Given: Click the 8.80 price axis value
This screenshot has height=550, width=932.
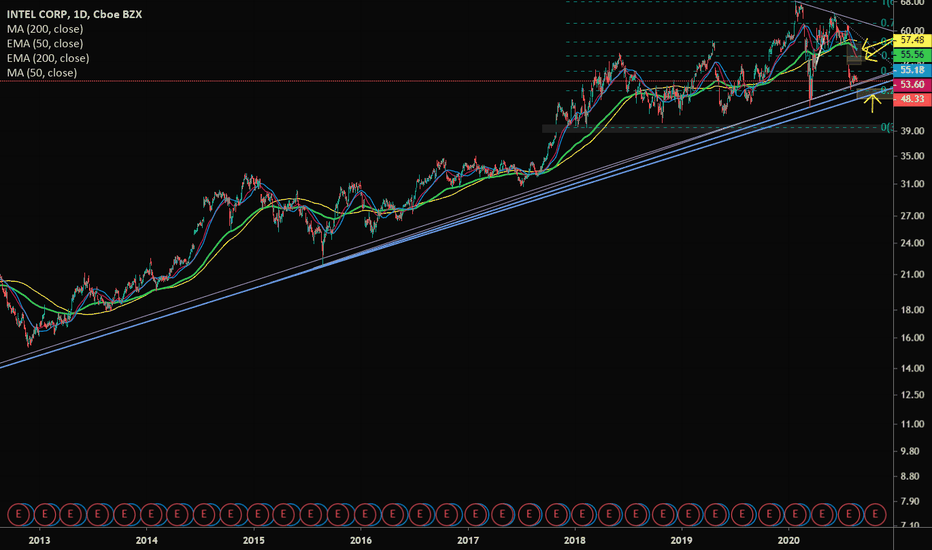Looking at the screenshot, I should [912, 476].
